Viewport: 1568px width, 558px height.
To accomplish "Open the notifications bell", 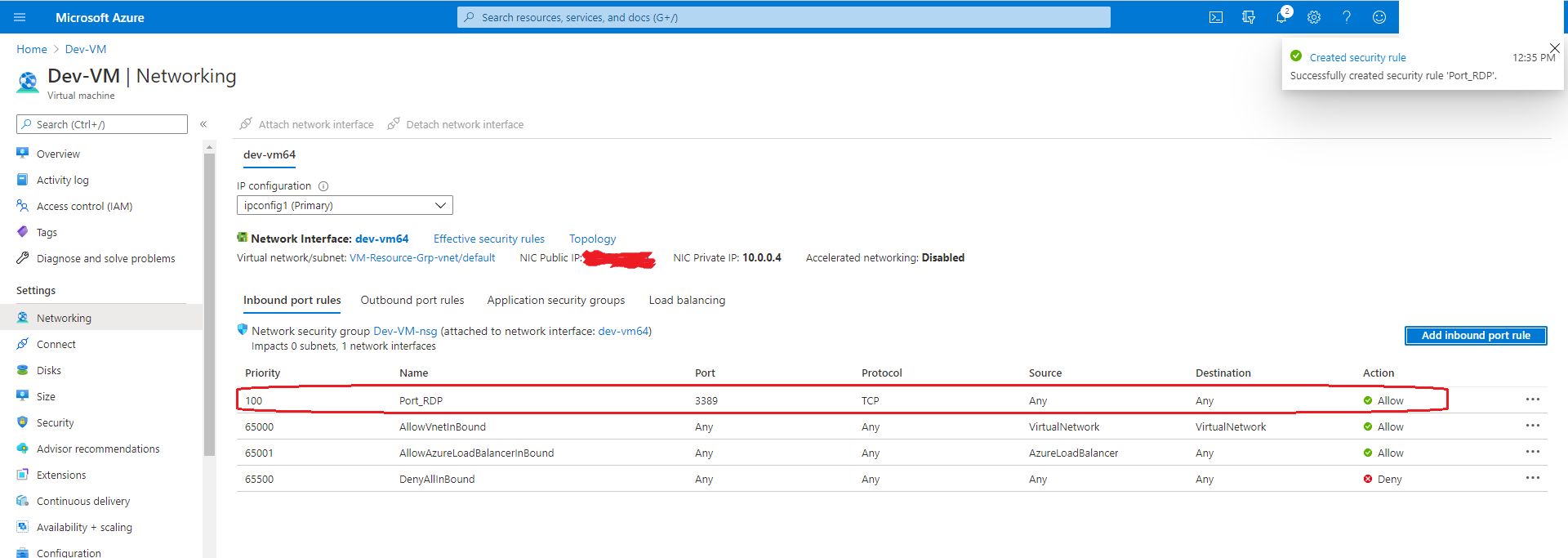I will [x=1281, y=17].
